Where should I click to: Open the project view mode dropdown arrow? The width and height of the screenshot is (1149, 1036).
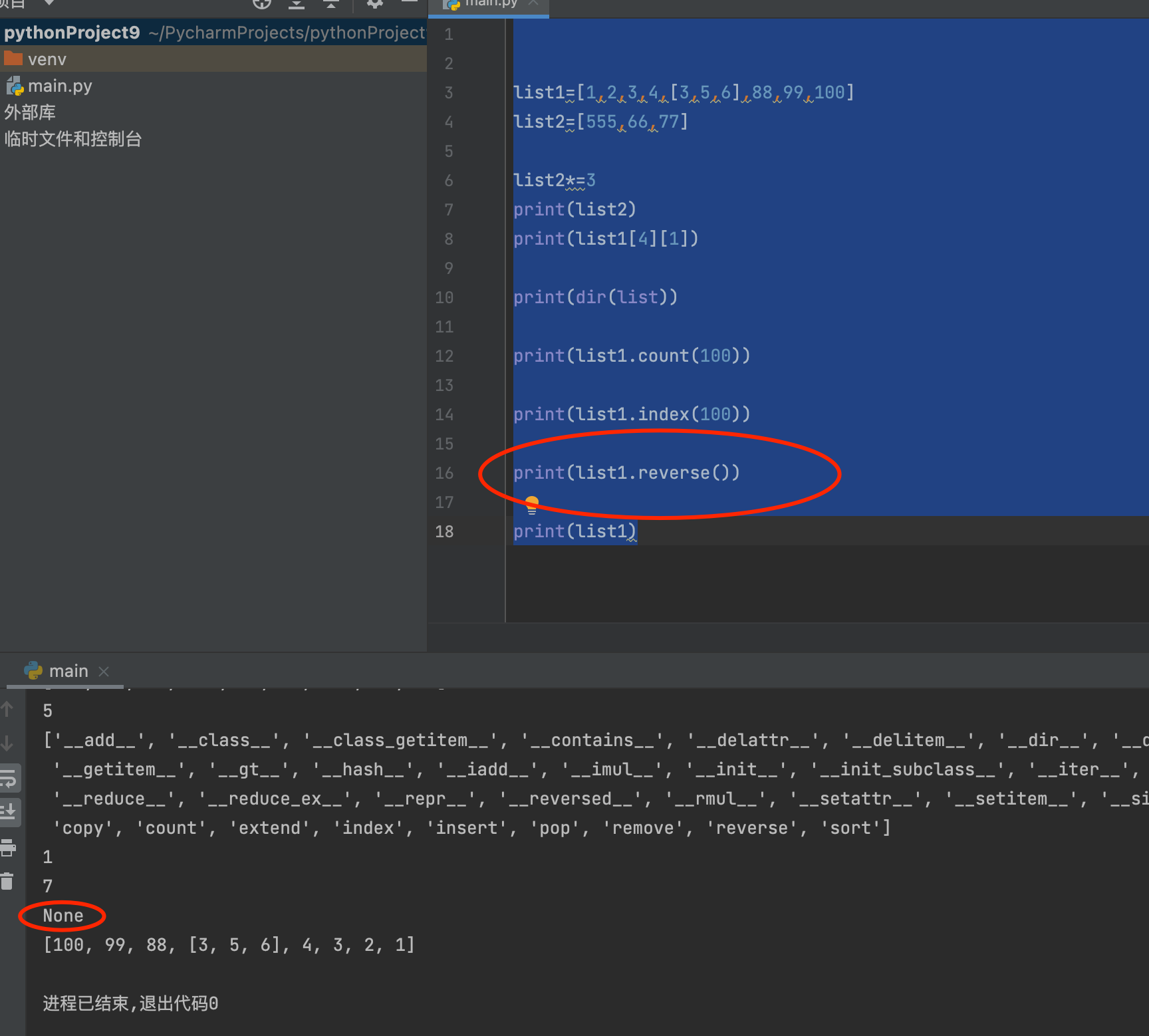(x=49, y=3)
